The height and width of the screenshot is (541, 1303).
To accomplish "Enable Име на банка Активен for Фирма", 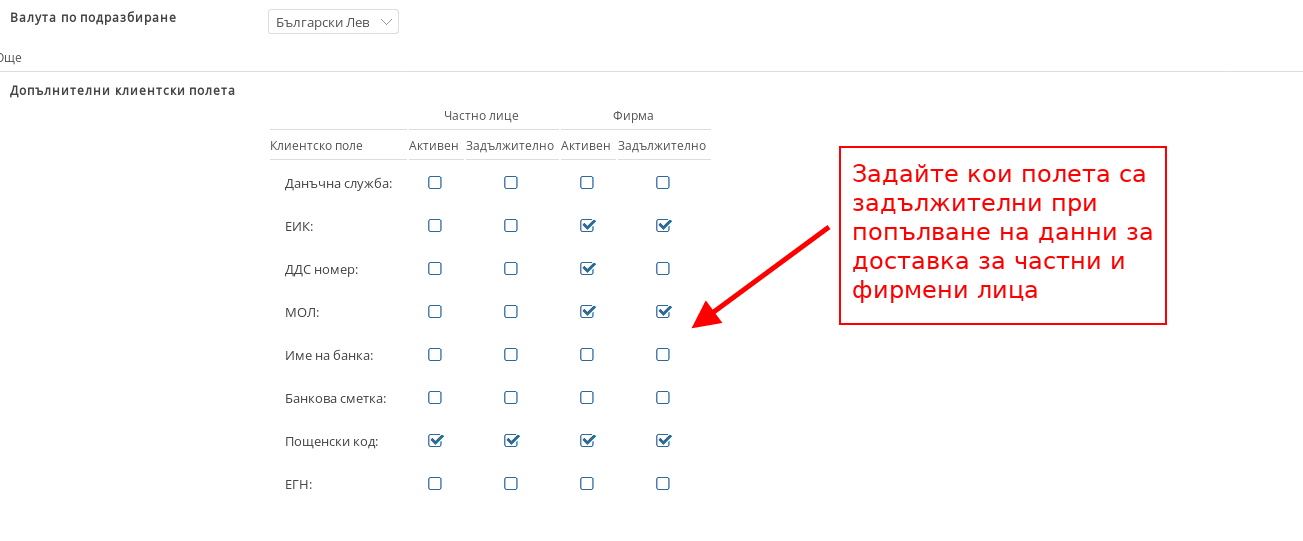I will coord(587,355).
